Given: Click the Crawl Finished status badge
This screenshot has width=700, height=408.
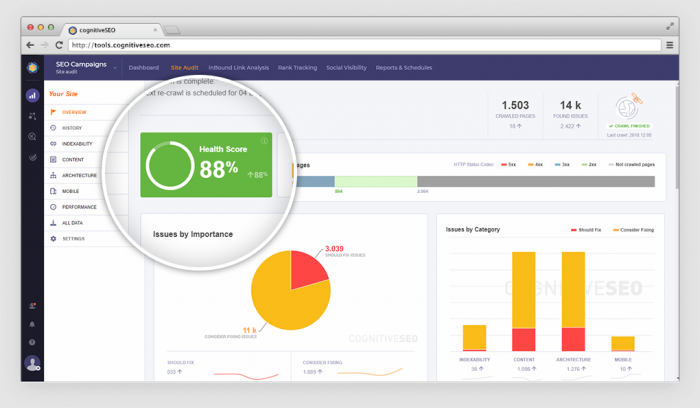Looking at the screenshot, I should pos(629,126).
